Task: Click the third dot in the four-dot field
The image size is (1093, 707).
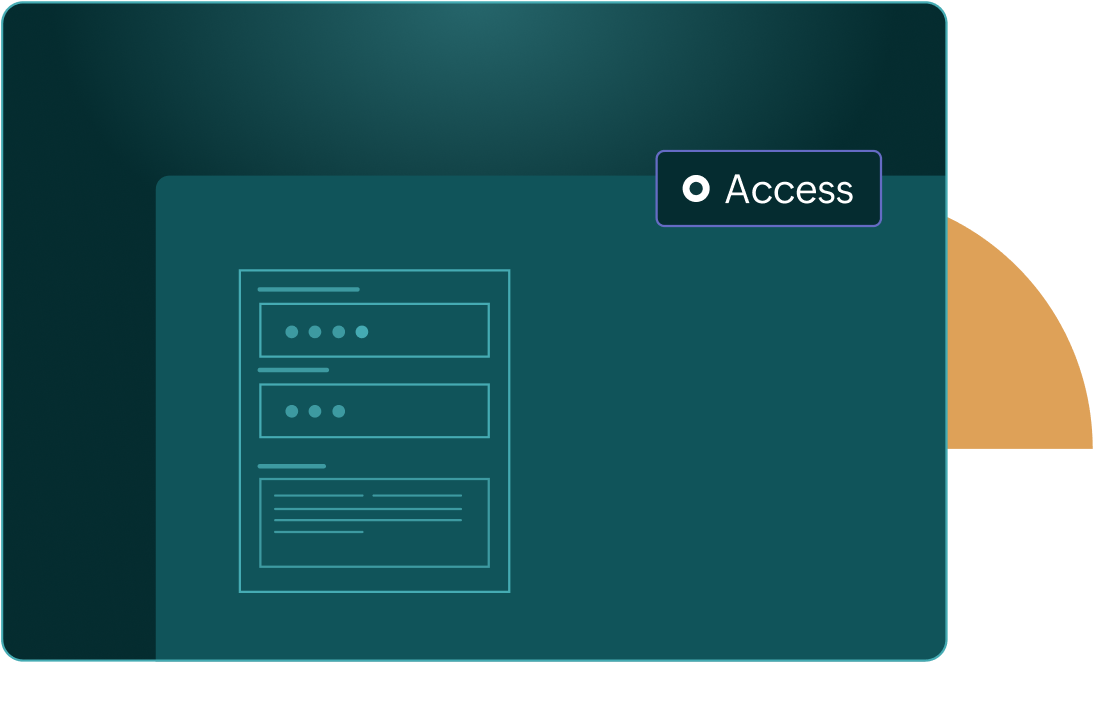Action: [x=339, y=332]
